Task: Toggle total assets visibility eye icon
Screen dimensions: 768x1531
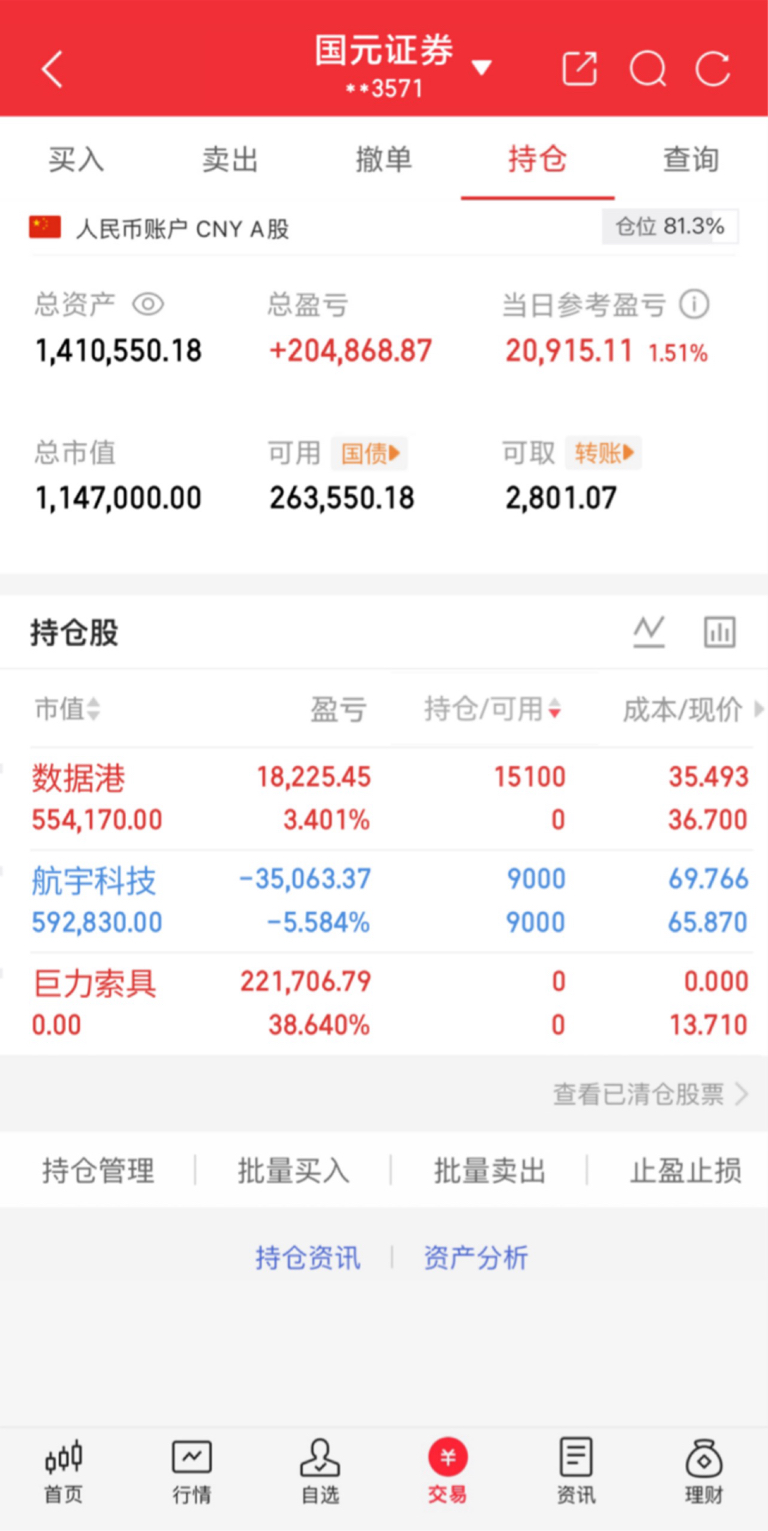Action: pos(148,304)
